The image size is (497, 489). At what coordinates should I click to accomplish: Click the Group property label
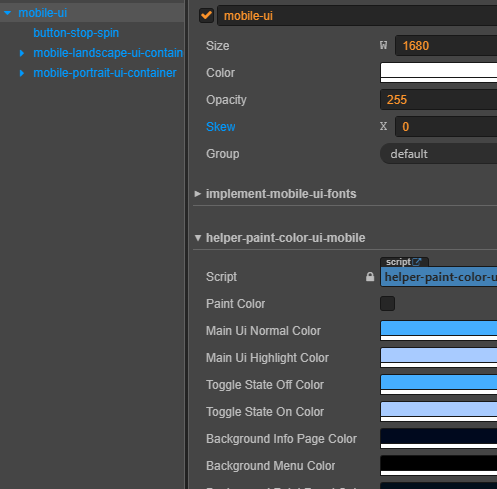223,154
